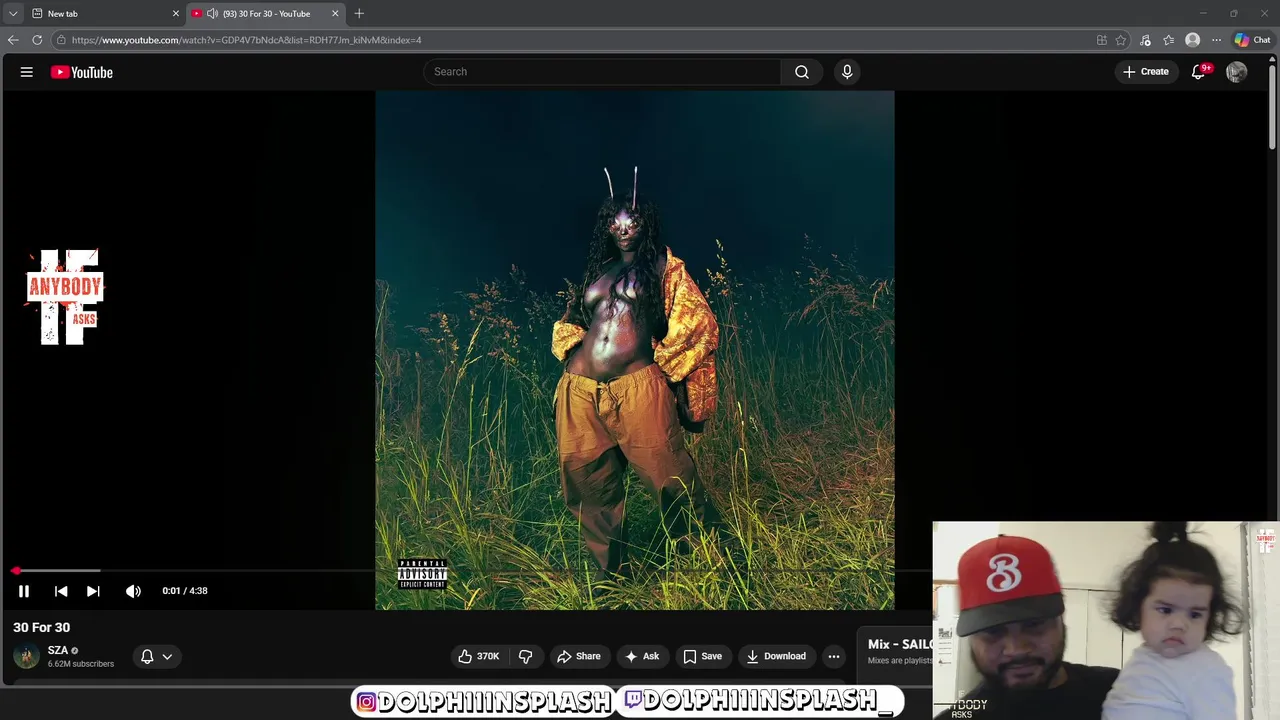Screen dimensions: 1280x720
Task: Open the notifications bell in the header
Action: [1199, 72]
